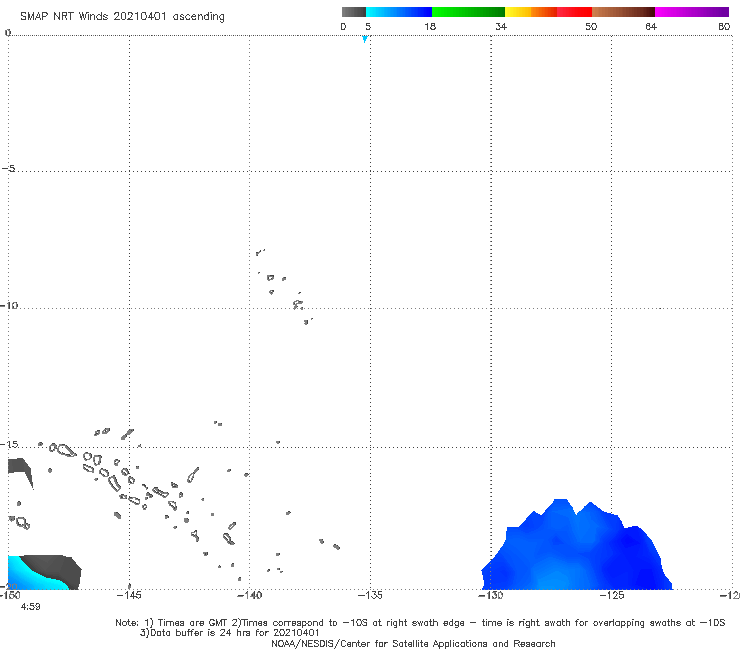Click the yellow-orange-red segment of the color bar
Viewport: 740px width, 650px height.
click(x=548, y=12)
